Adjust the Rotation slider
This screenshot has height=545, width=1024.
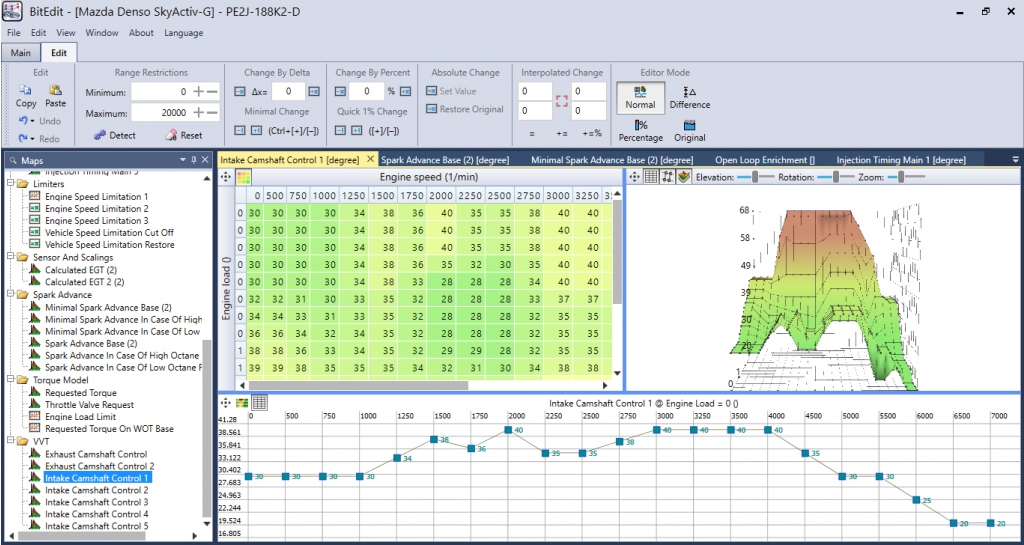click(x=836, y=177)
